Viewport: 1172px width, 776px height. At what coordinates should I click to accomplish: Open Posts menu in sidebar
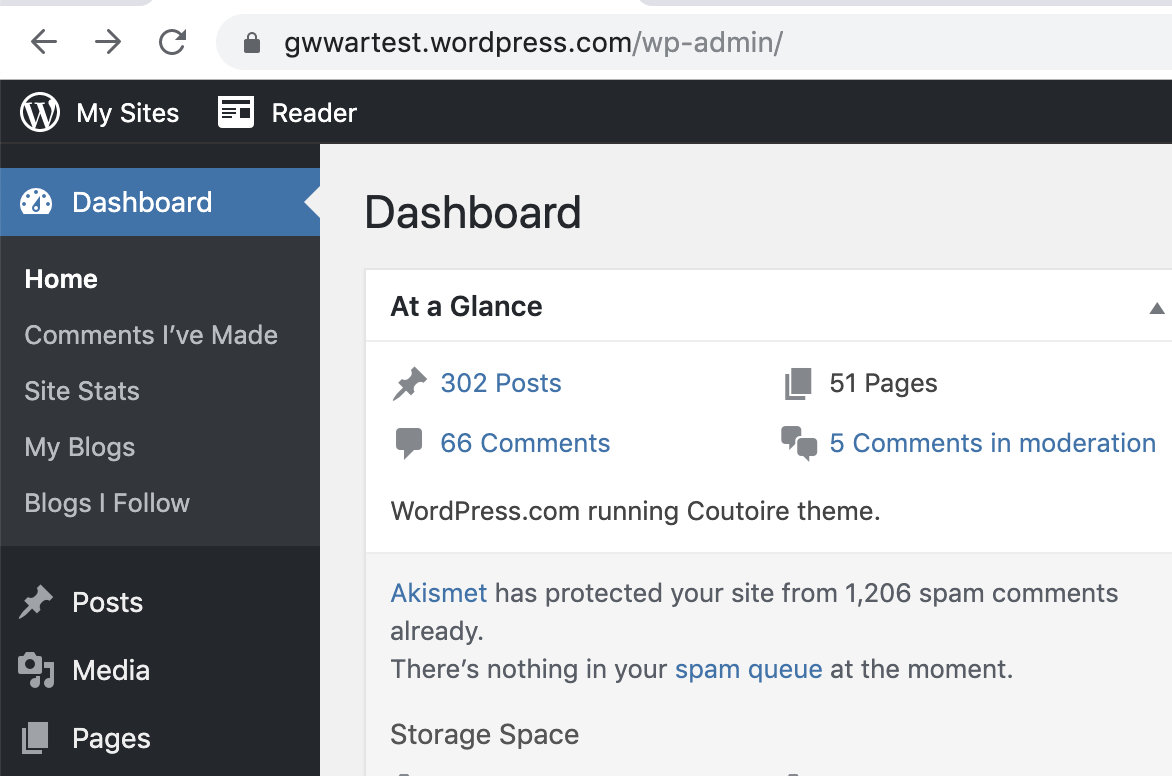pos(108,603)
